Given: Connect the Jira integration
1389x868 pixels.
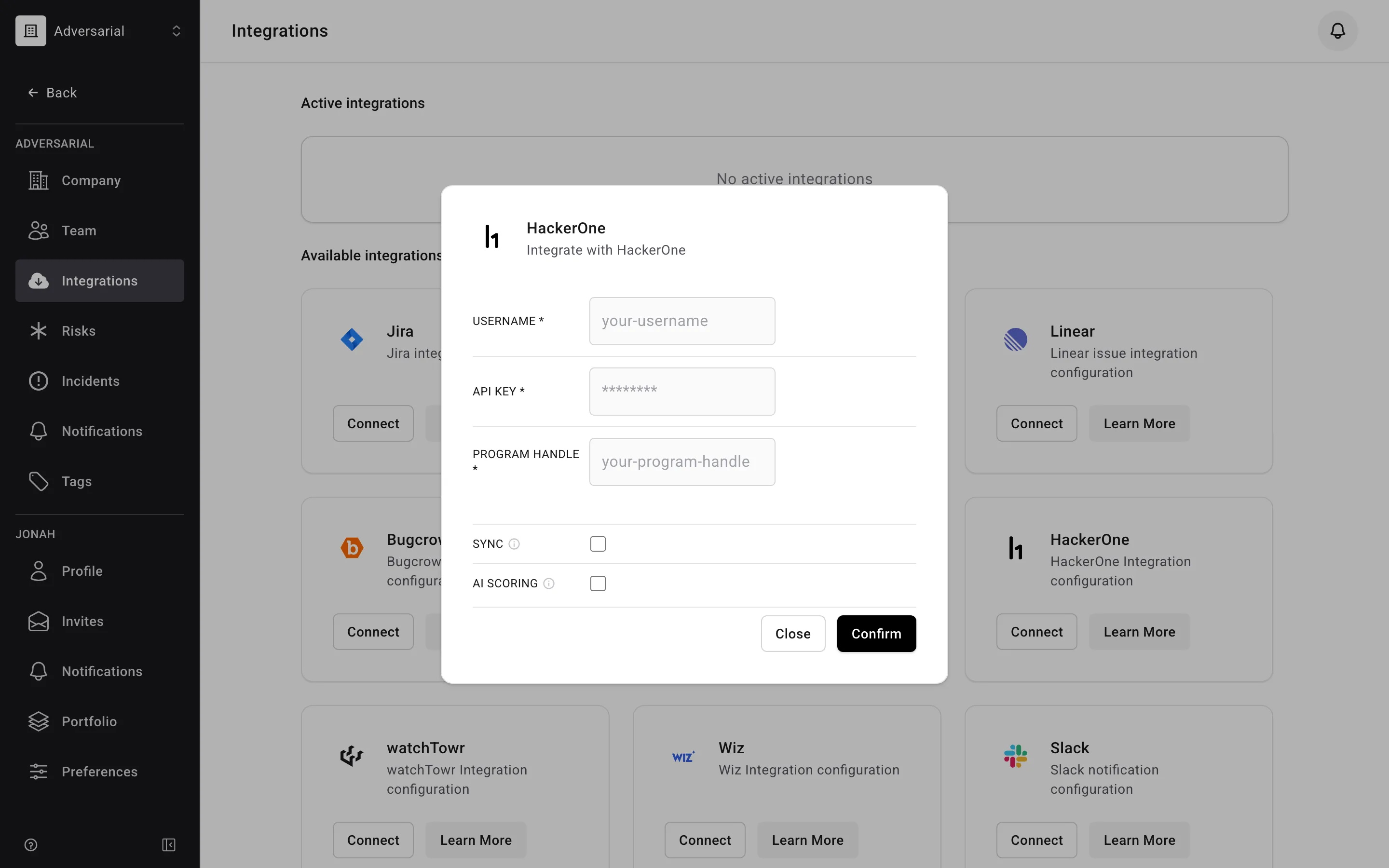Looking at the screenshot, I should click(373, 424).
